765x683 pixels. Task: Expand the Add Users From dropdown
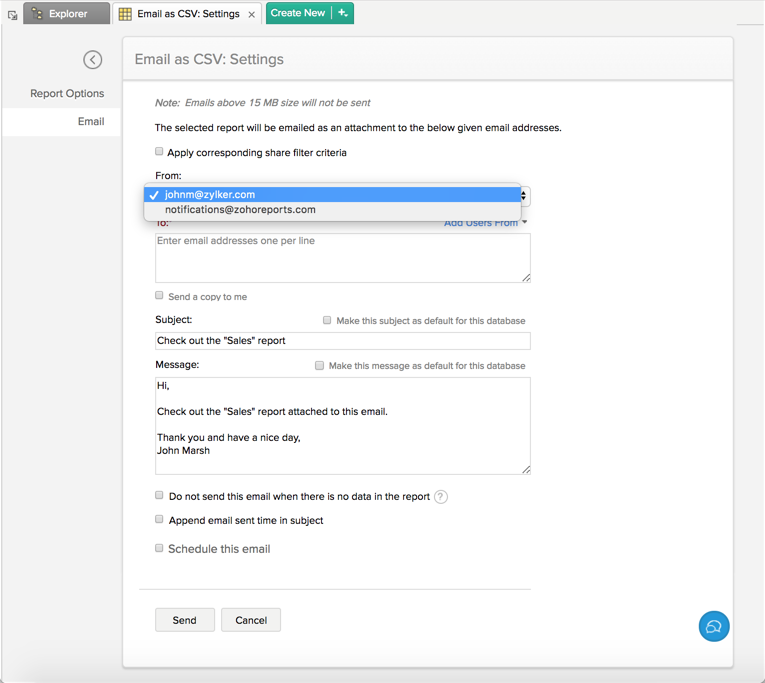(x=485, y=224)
